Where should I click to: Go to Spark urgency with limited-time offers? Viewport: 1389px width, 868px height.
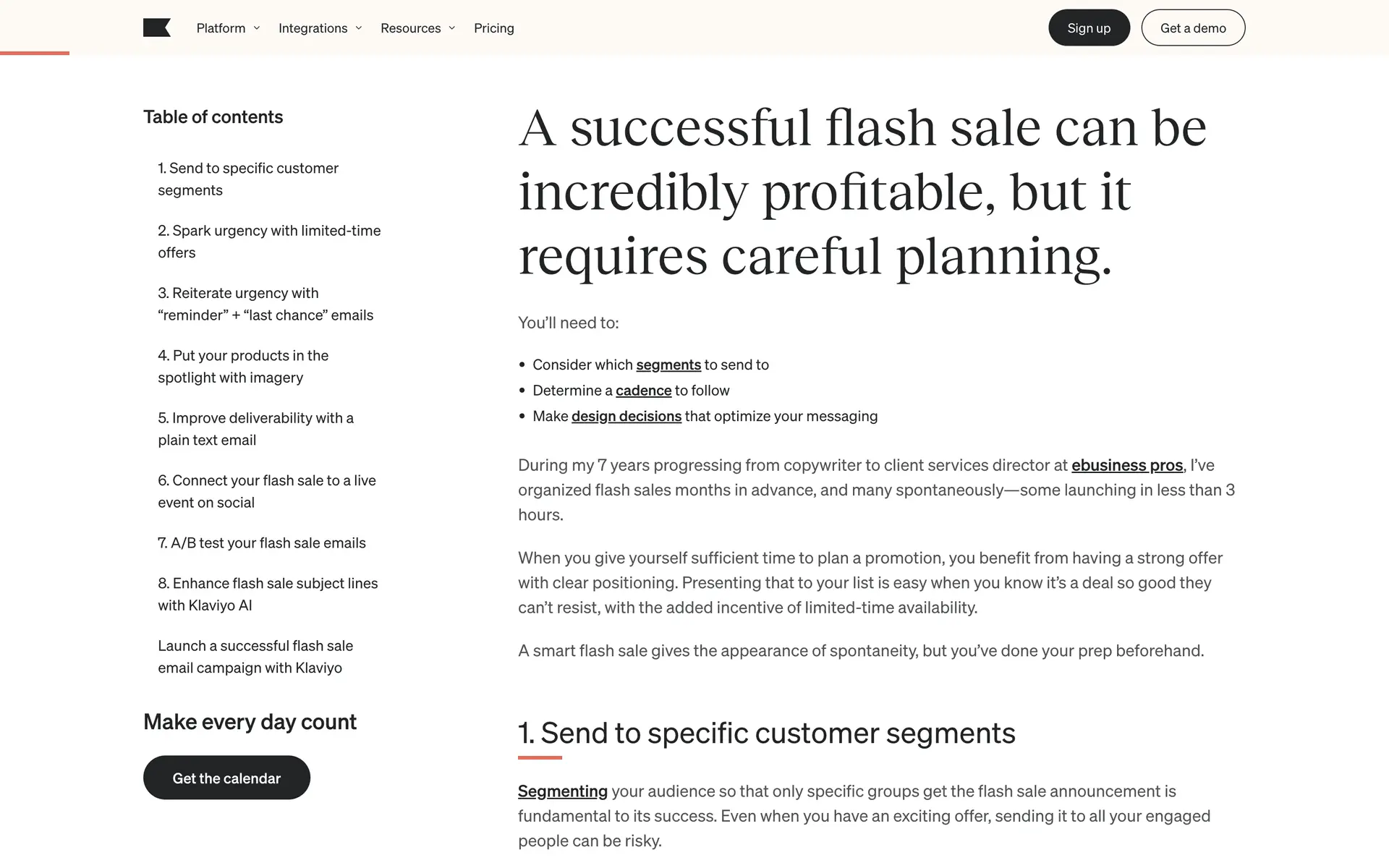[268, 241]
